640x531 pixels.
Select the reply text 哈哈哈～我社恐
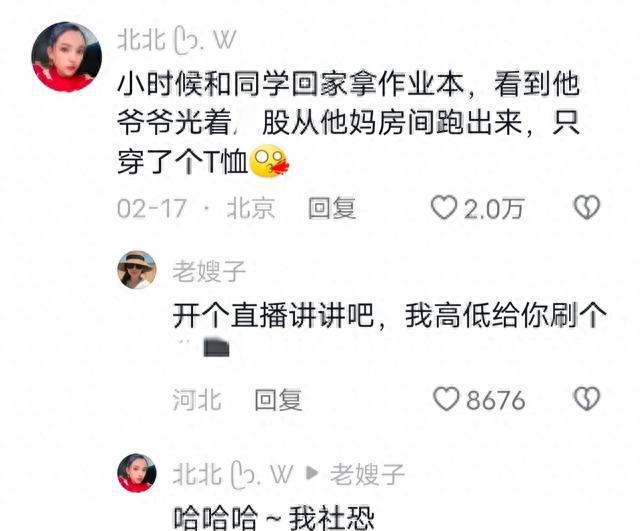tap(273, 518)
